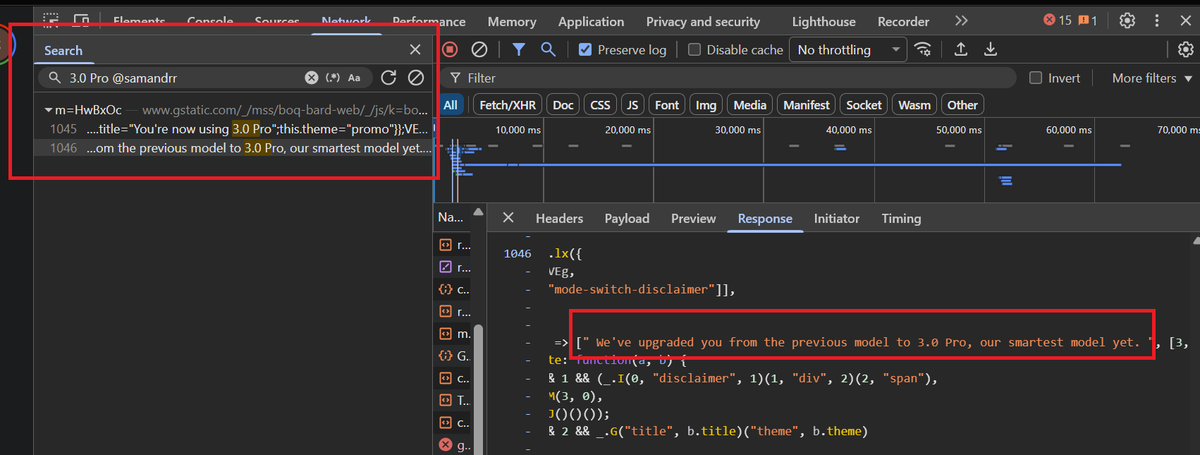The image size is (1200, 455).
Task: Toggle the device toolbar icon
Action: (81, 20)
